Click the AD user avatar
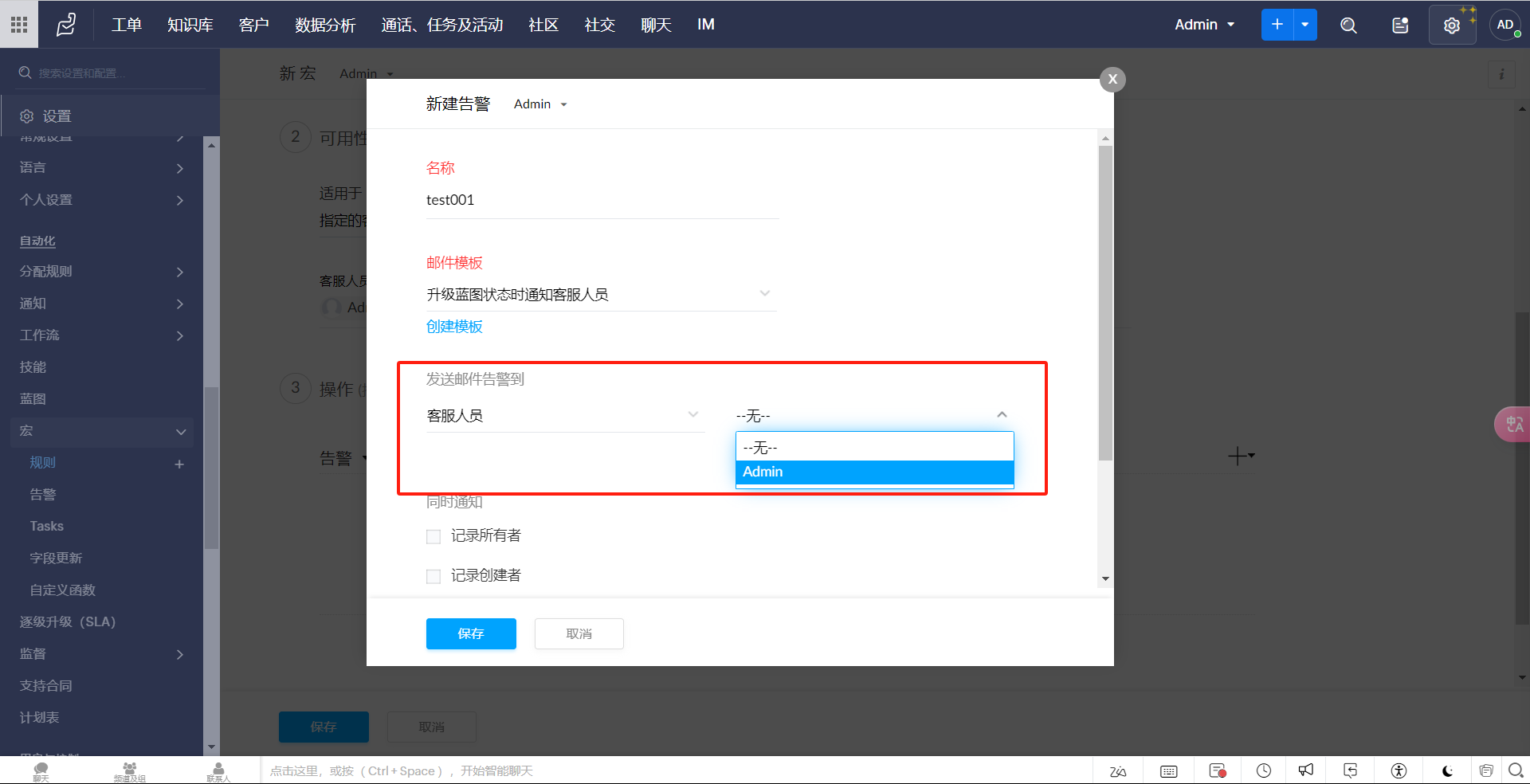This screenshot has width=1530, height=784. 1504,25
